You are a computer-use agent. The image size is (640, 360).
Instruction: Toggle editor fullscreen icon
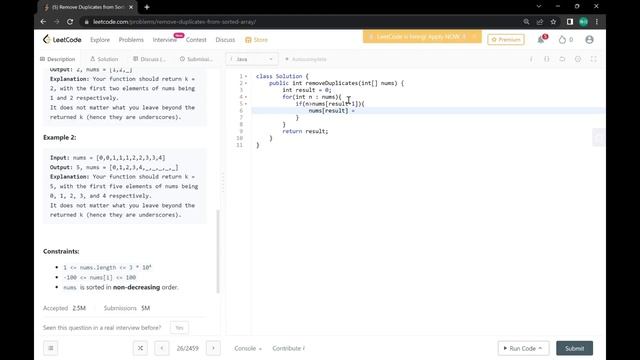click(x=593, y=59)
